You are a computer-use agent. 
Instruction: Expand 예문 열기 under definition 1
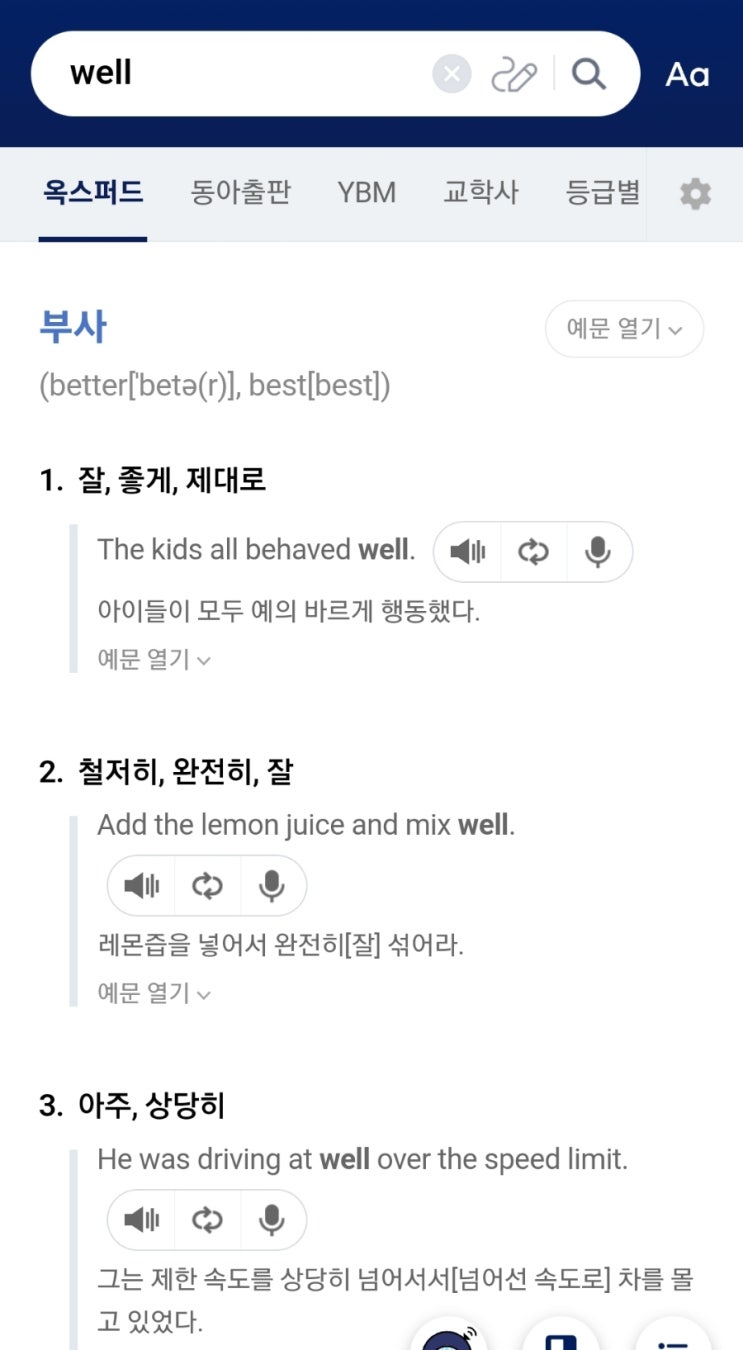(x=154, y=660)
